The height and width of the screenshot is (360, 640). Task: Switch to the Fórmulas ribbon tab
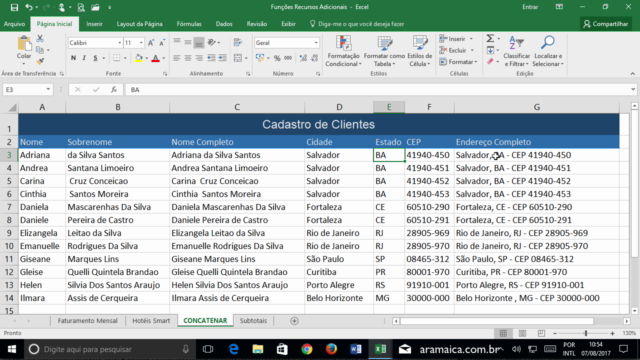click(189, 24)
